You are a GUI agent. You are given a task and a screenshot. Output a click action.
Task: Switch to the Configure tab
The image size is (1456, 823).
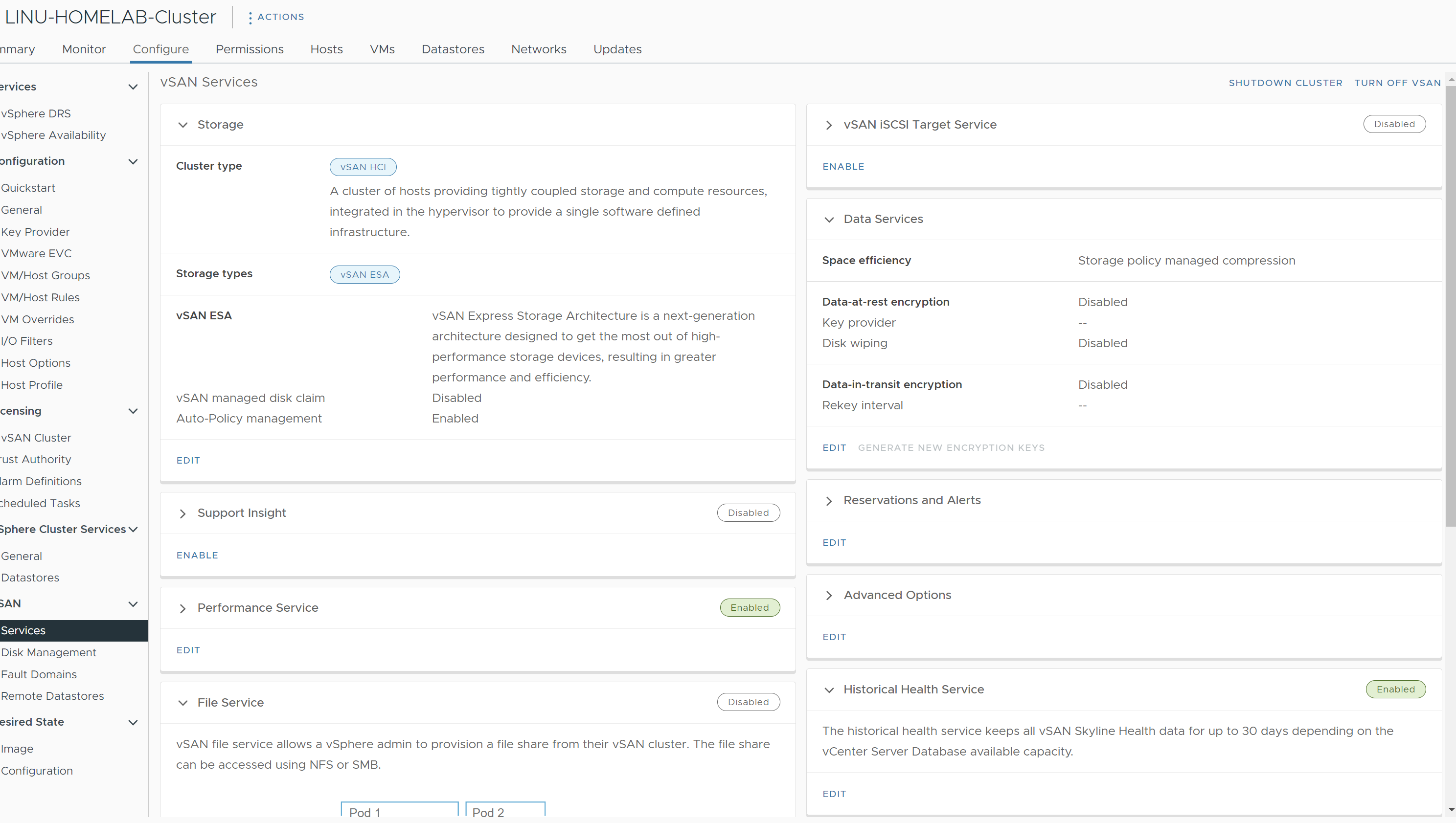[x=160, y=49]
